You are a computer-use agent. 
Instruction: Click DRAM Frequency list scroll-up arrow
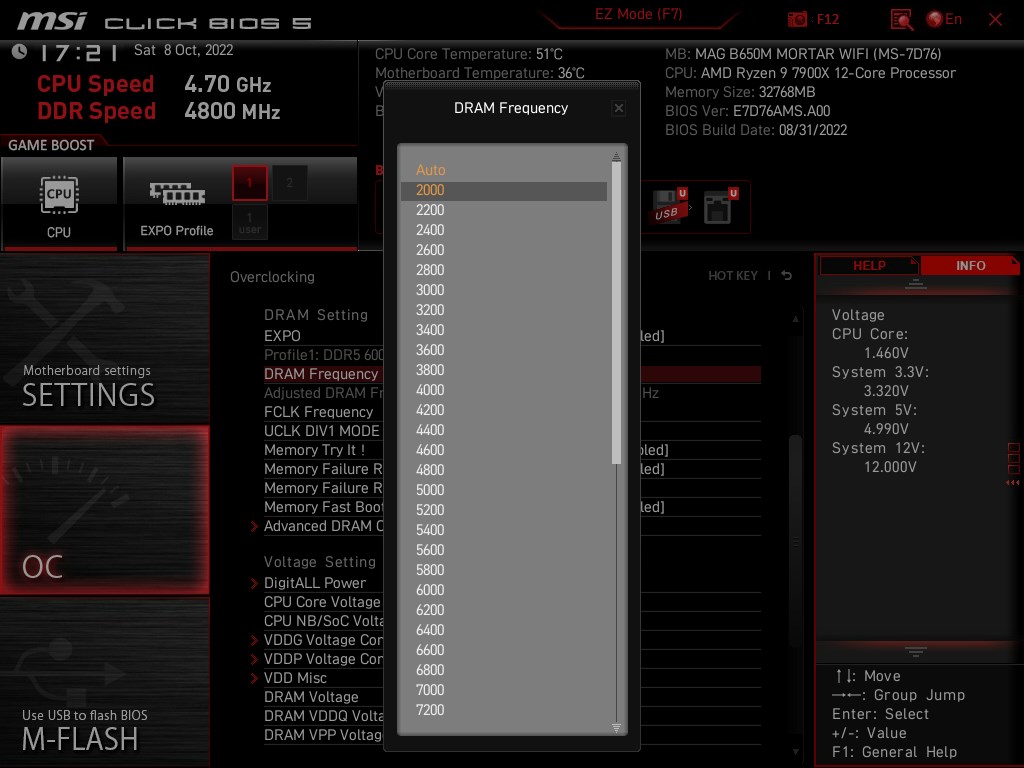point(616,157)
